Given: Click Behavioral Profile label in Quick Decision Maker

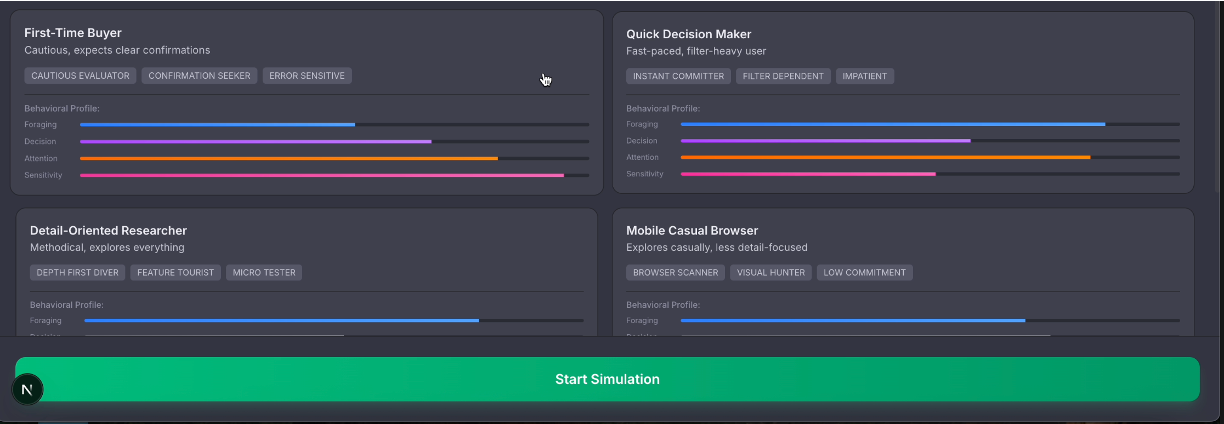Looking at the screenshot, I should (663, 108).
